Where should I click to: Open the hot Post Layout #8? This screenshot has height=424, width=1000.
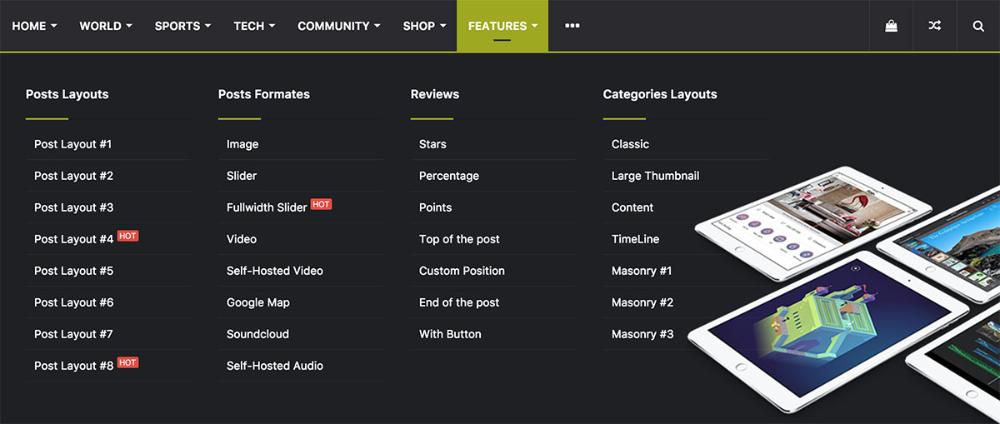tap(73, 366)
